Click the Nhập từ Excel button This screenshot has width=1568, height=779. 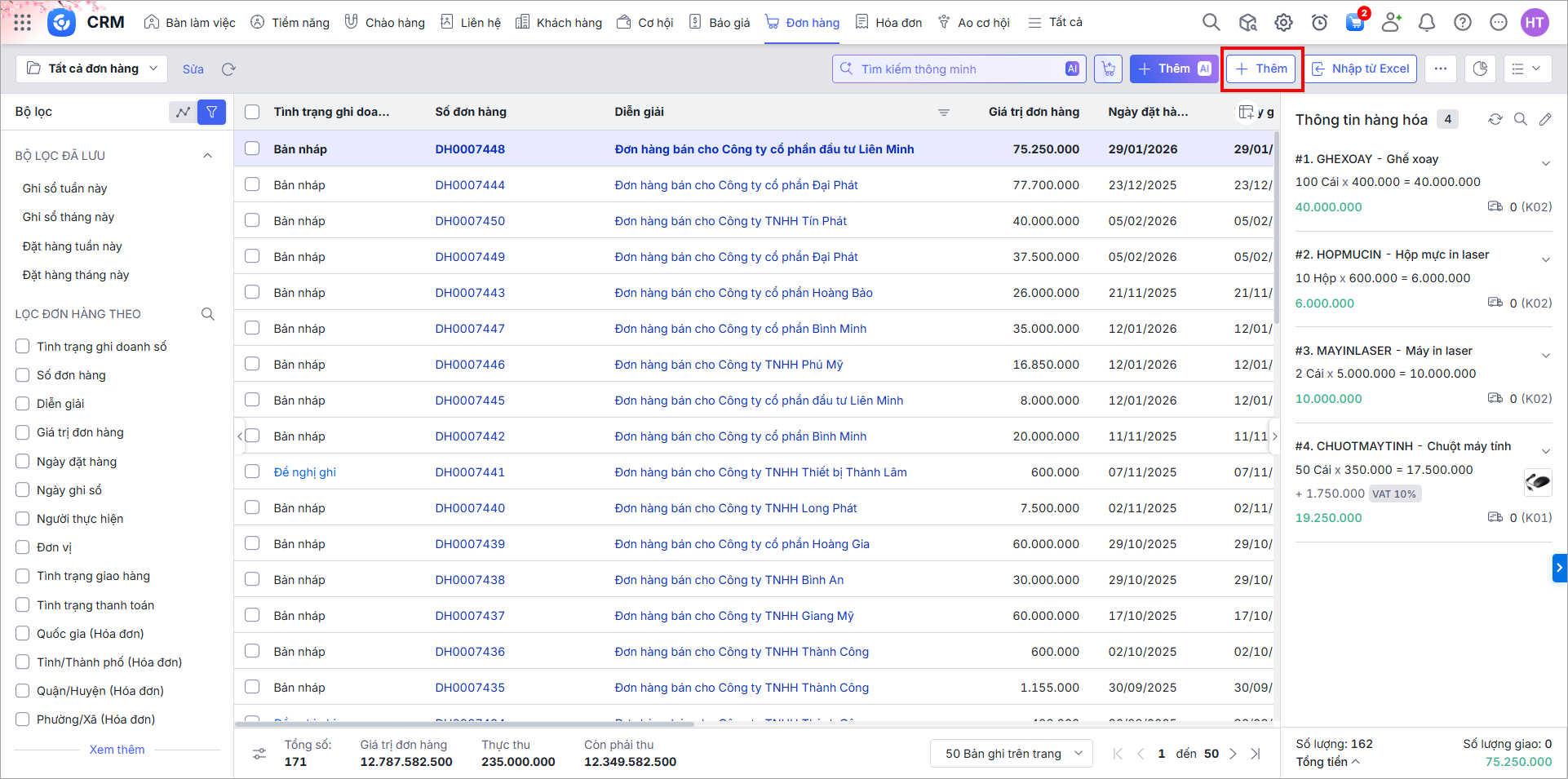pos(1360,69)
